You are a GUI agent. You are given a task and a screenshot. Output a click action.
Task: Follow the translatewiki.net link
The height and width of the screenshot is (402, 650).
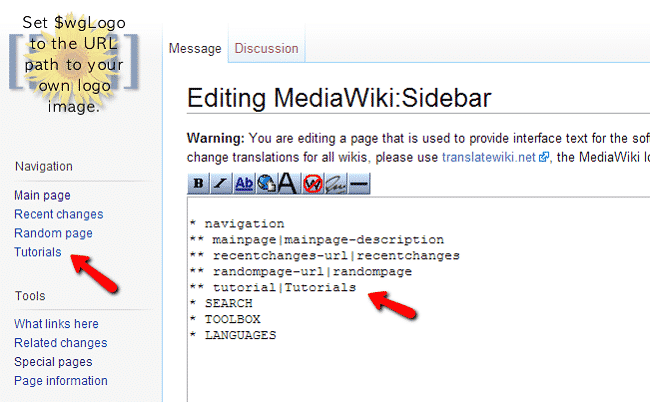[491, 157]
